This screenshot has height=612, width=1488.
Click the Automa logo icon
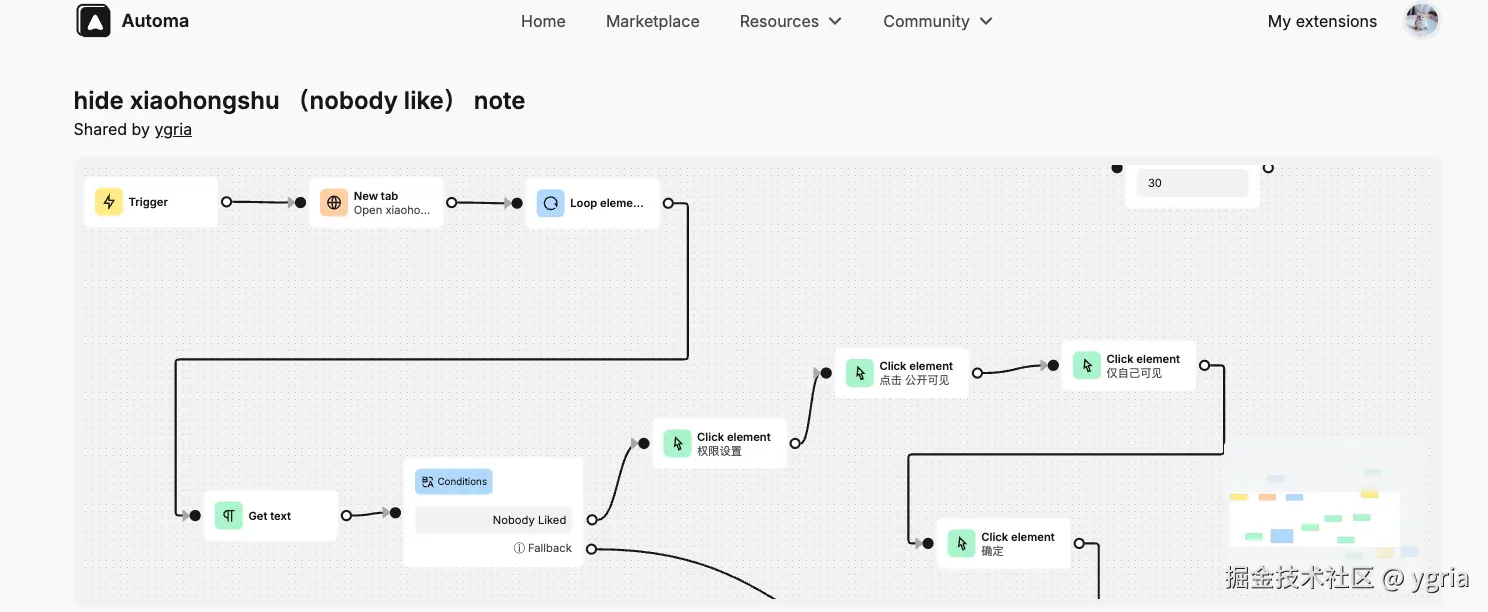(x=93, y=21)
